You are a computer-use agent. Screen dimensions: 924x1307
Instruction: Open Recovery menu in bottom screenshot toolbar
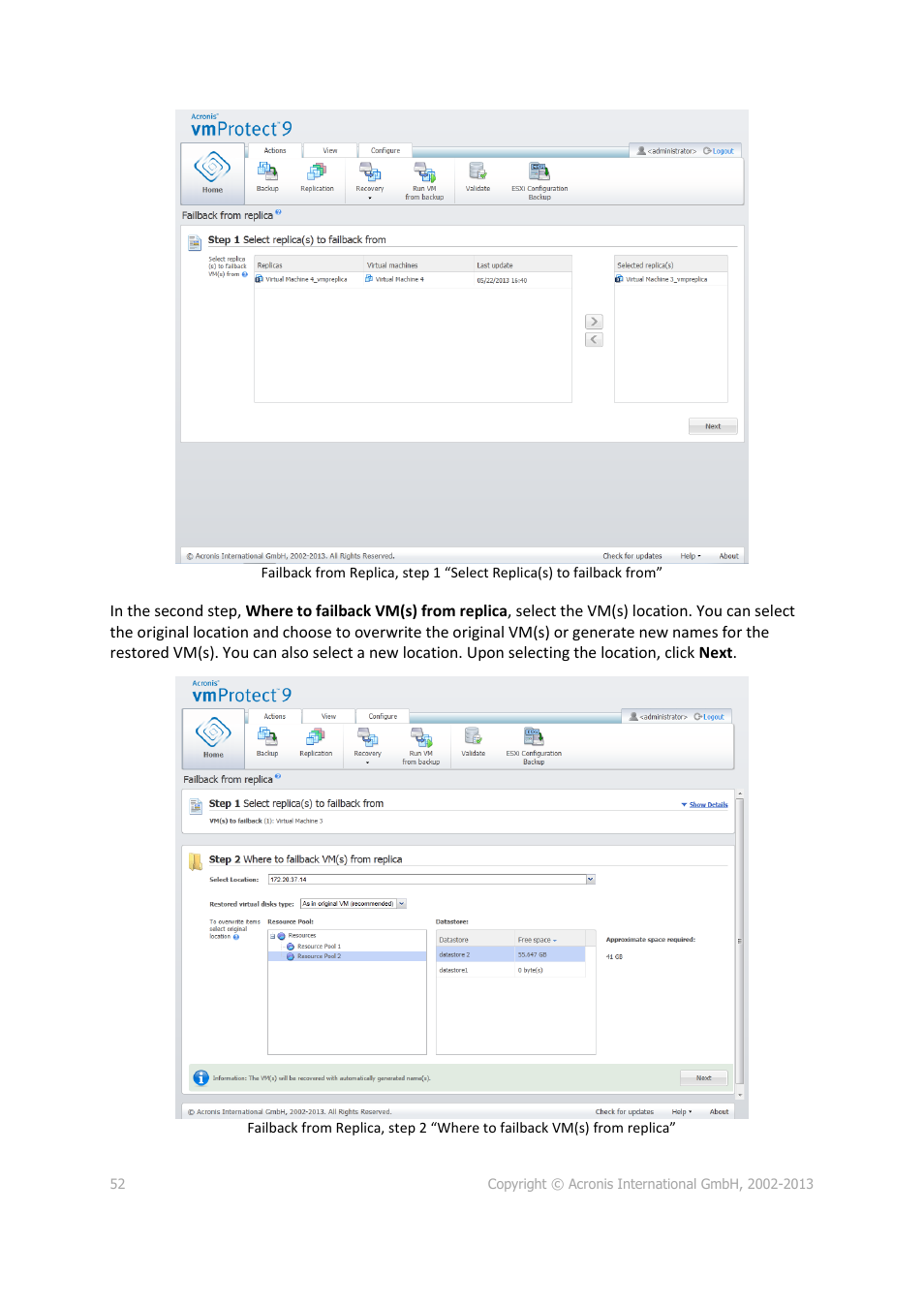368,745
